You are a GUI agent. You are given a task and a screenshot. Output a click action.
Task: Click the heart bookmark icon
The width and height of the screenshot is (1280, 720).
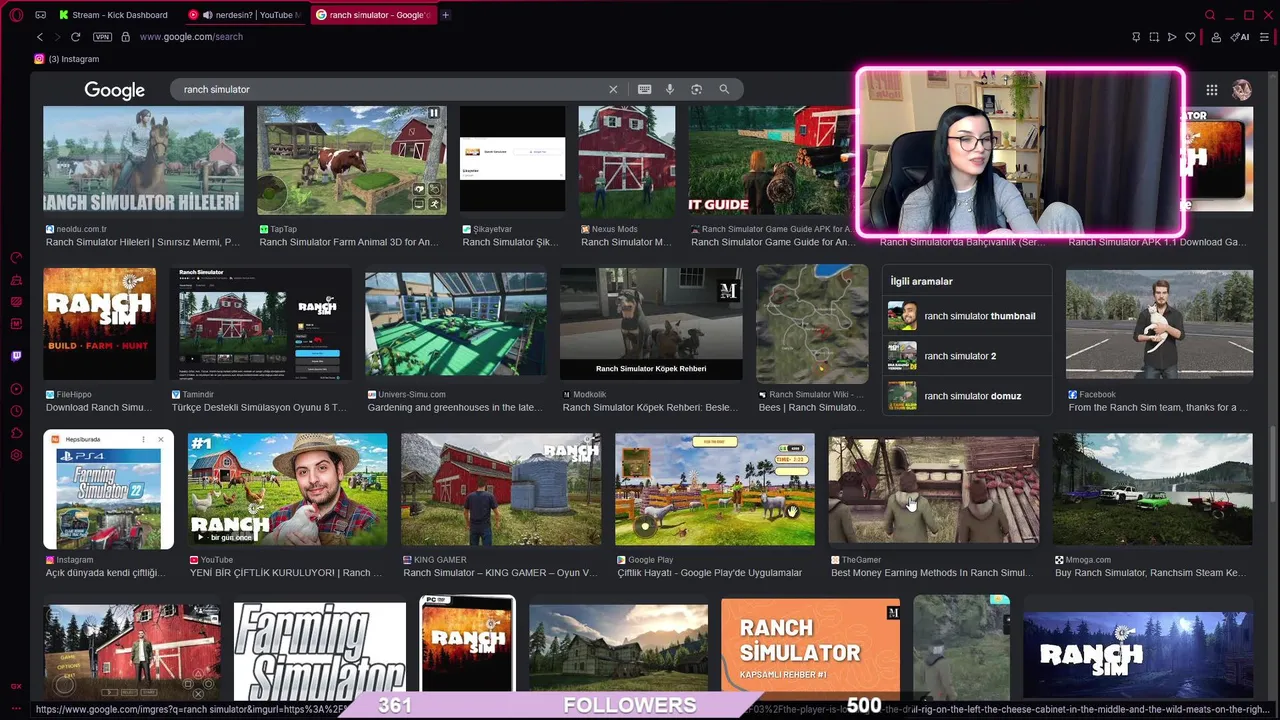1190,37
